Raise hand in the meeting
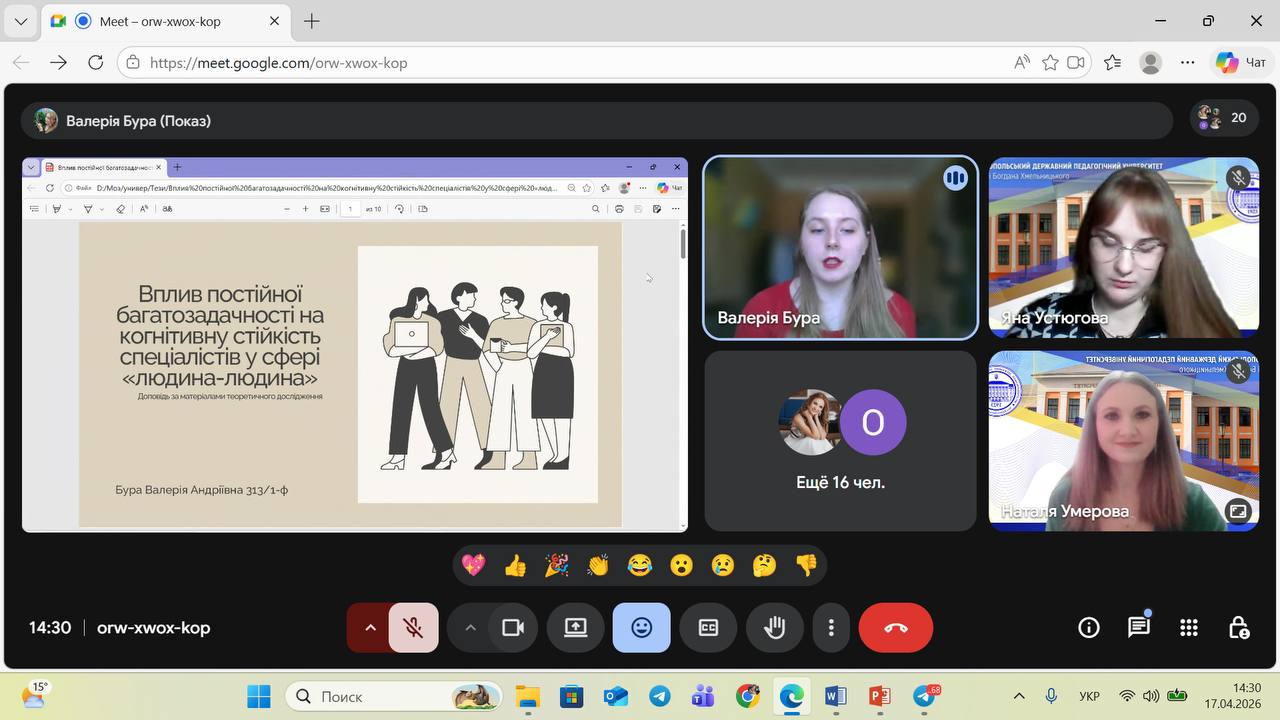Screen dimensions: 1280x720 tap(774, 628)
